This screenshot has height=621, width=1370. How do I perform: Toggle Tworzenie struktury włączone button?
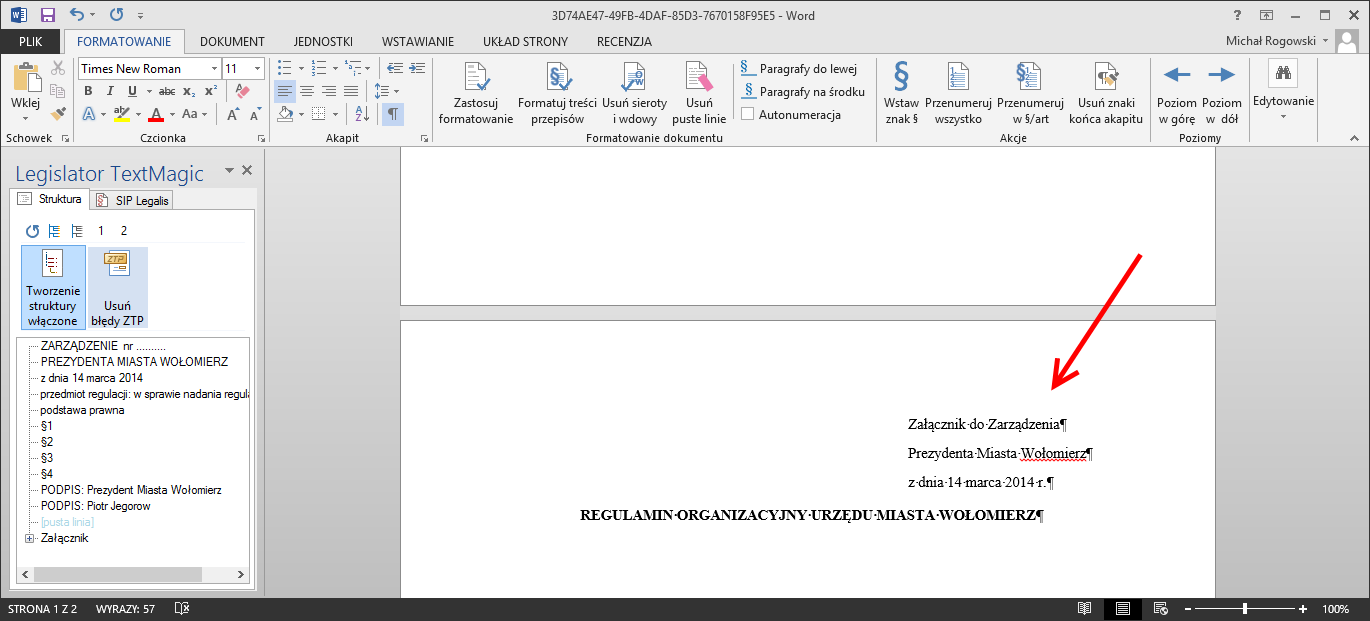click(53, 288)
